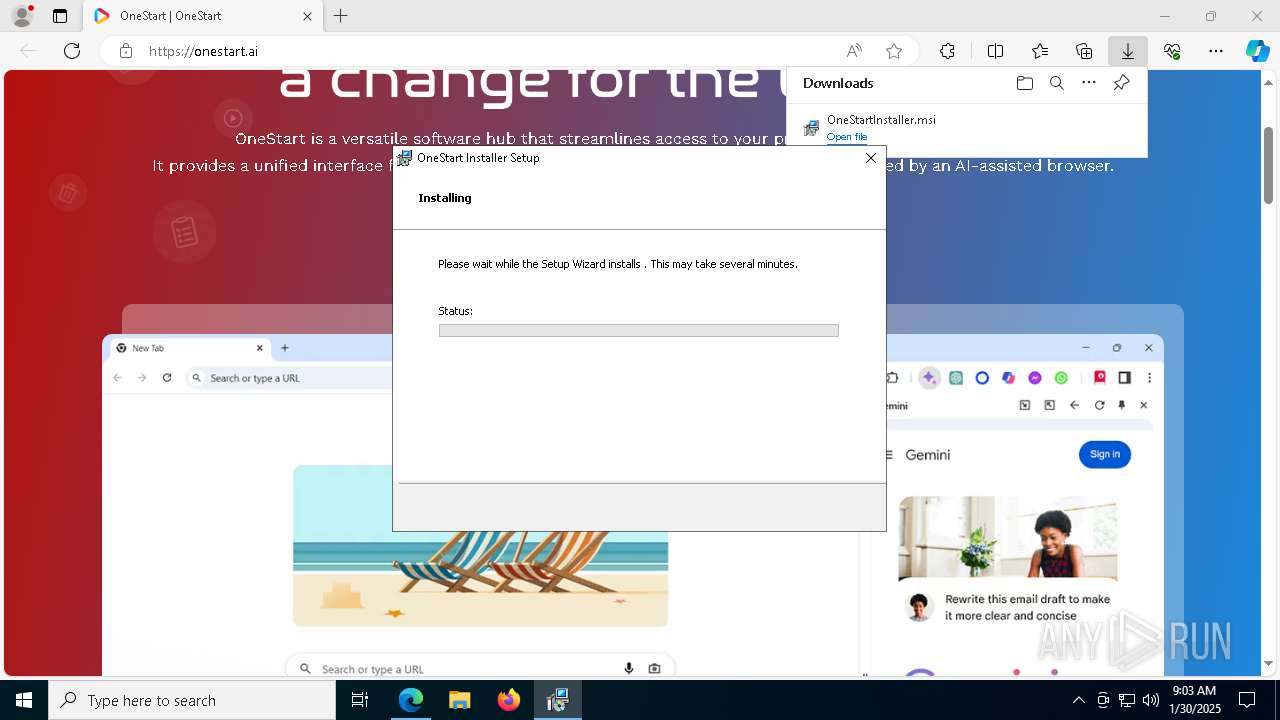Open the notification center

tap(1247, 700)
